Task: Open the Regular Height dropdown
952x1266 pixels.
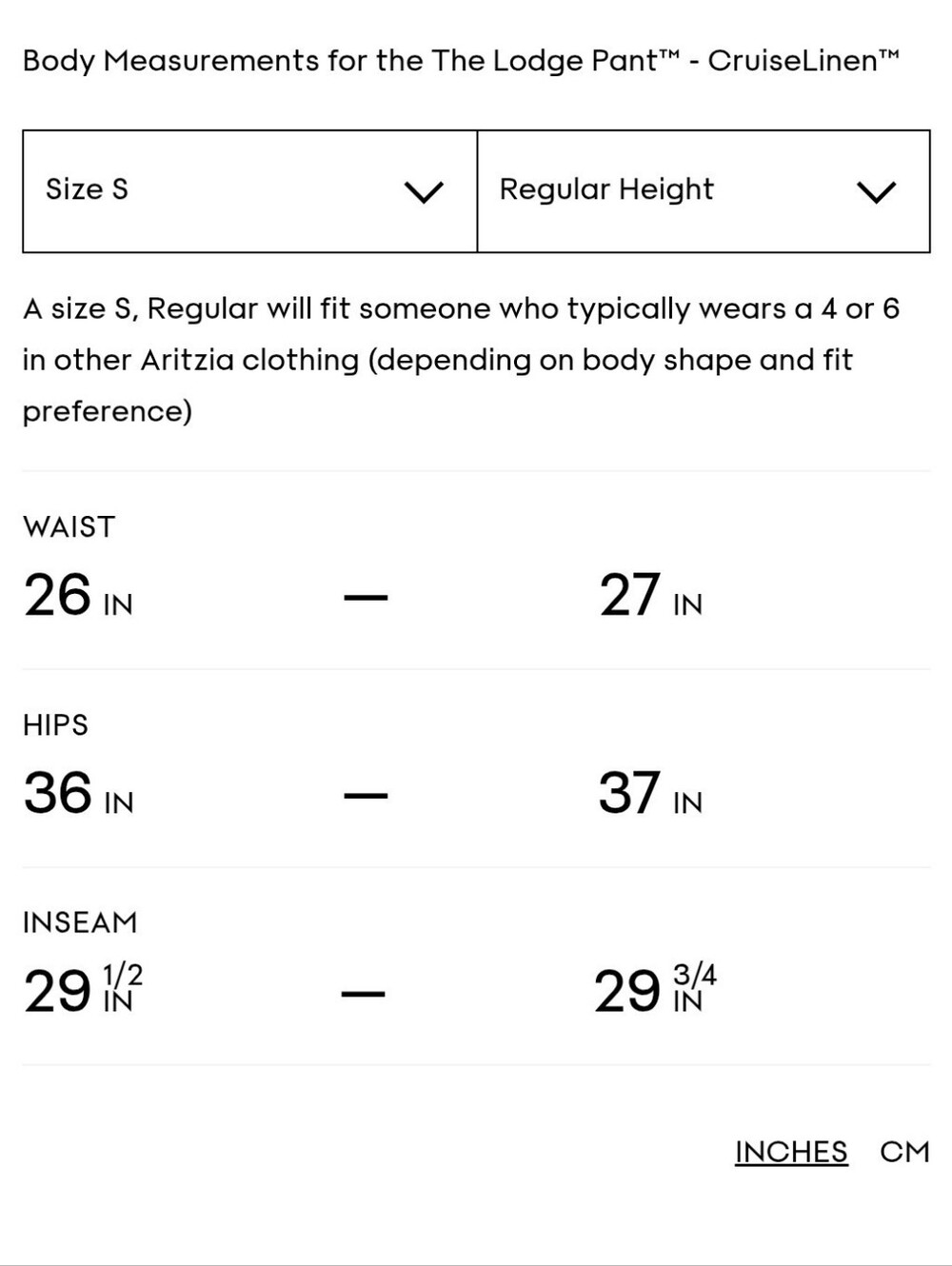Action: [x=704, y=191]
